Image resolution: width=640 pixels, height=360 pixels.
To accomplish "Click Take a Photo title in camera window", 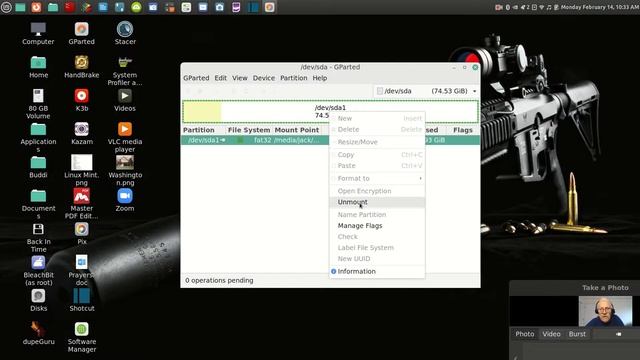I will 605,288.
